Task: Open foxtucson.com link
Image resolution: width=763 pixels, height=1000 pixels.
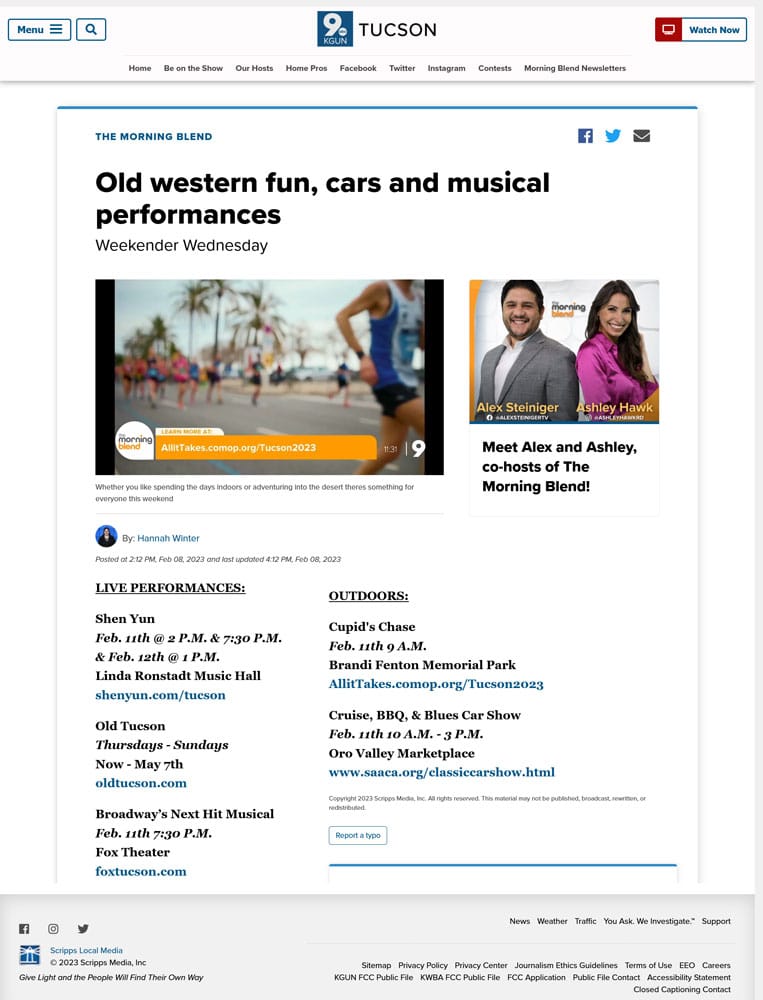Action: [141, 871]
